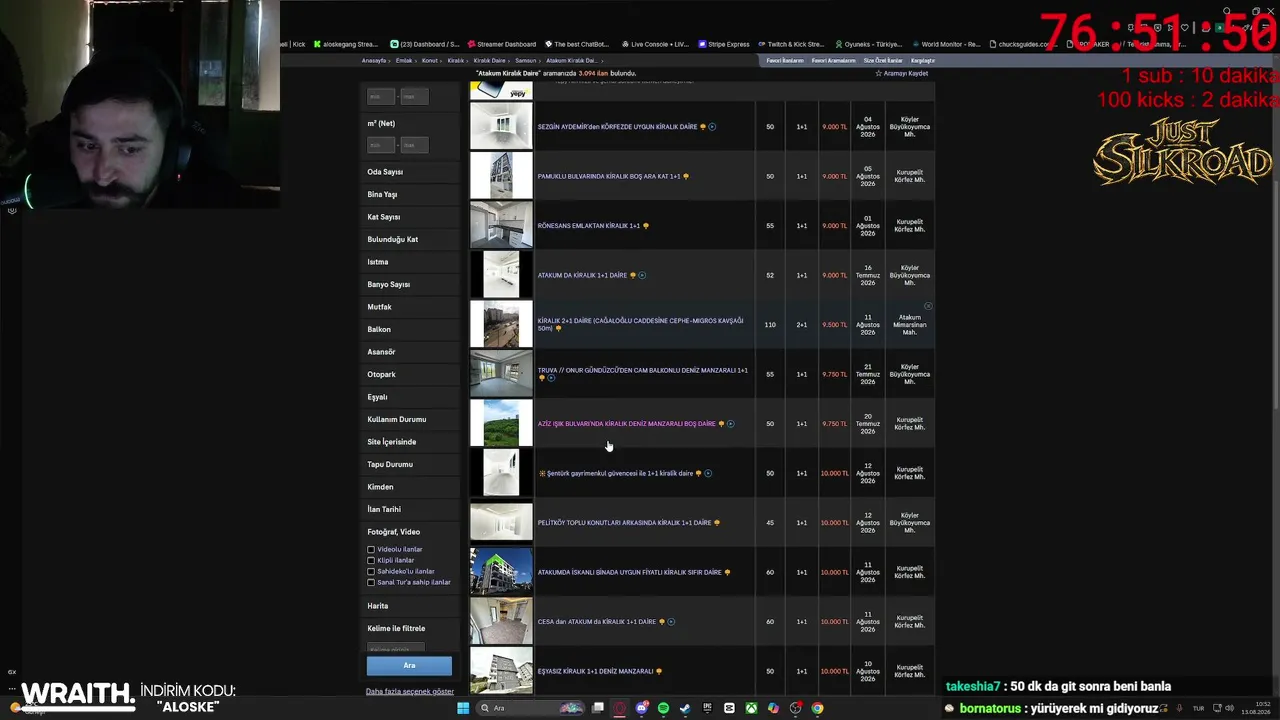Open listing AZİZ IŞIK BULVARI'NDA KİRALIK DENİZ MANZARALI
This screenshot has width=1280, height=720.
pos(627,424)
